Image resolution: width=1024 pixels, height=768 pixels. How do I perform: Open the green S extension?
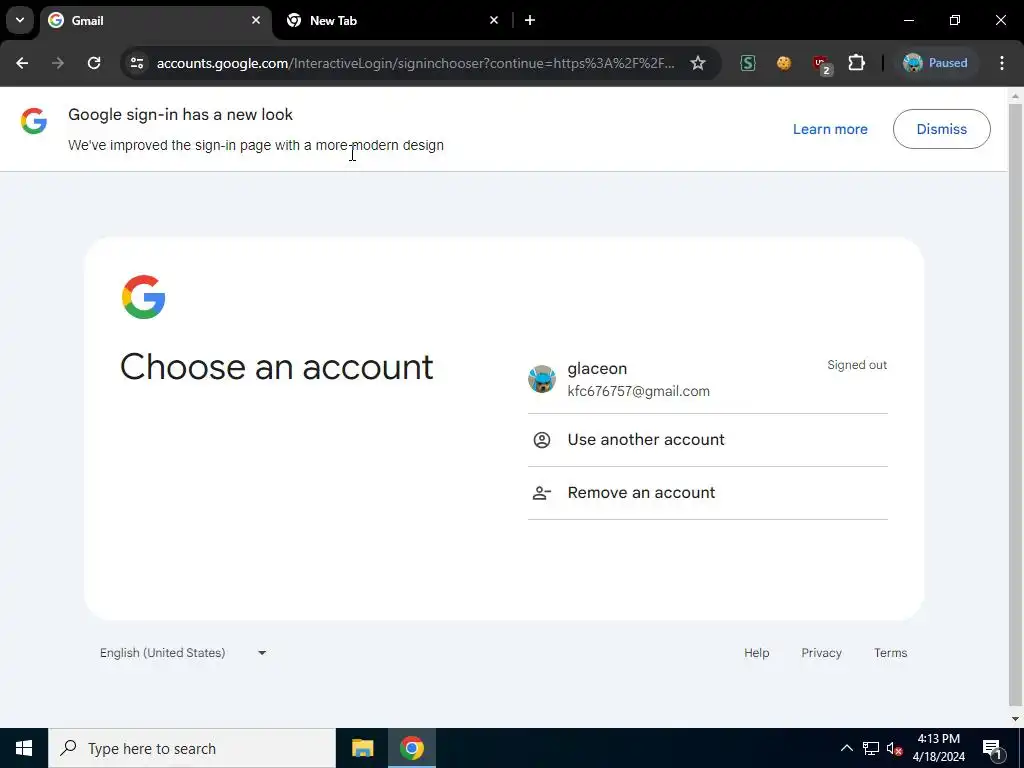coord(748,63)
